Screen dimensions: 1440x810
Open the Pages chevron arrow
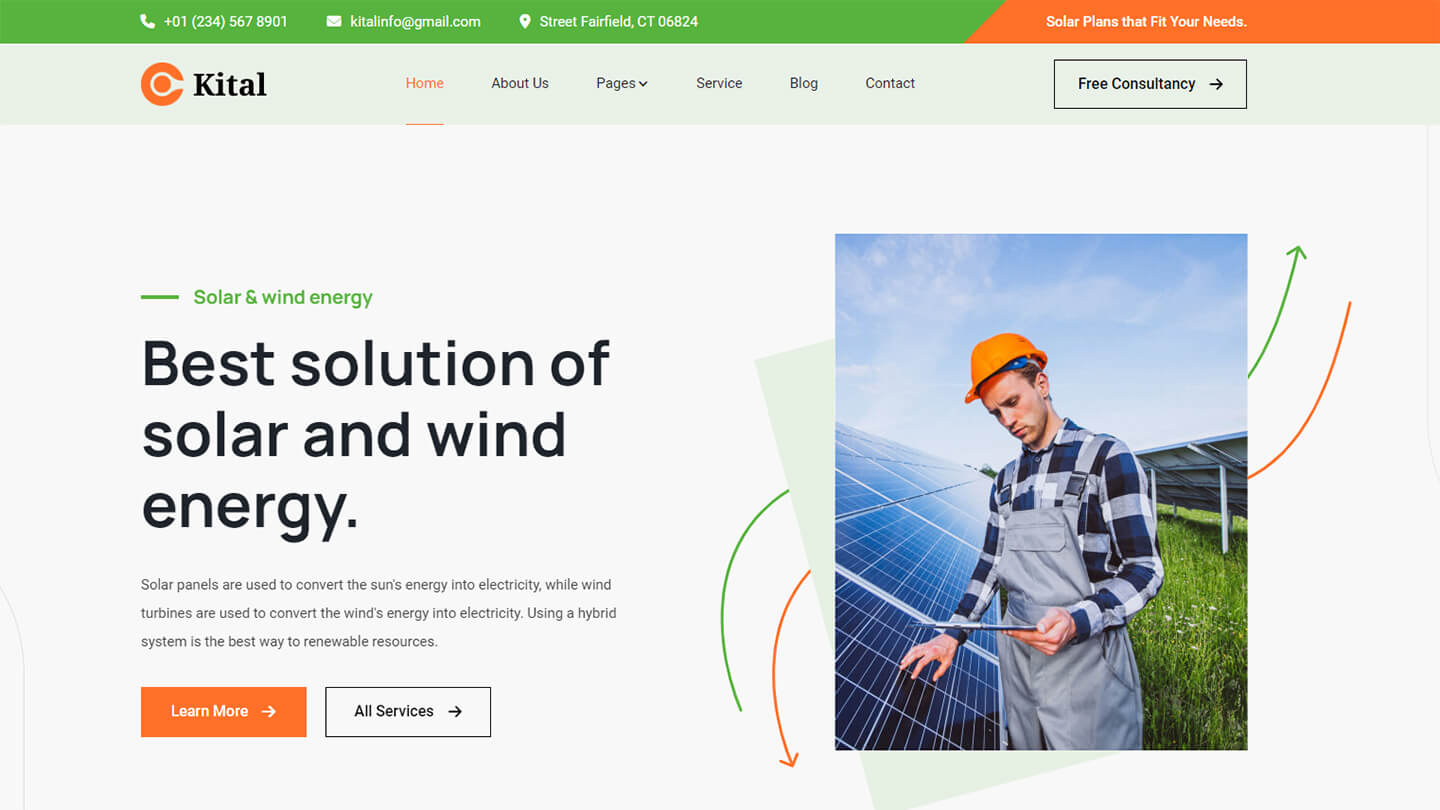(x=644, y=84)
